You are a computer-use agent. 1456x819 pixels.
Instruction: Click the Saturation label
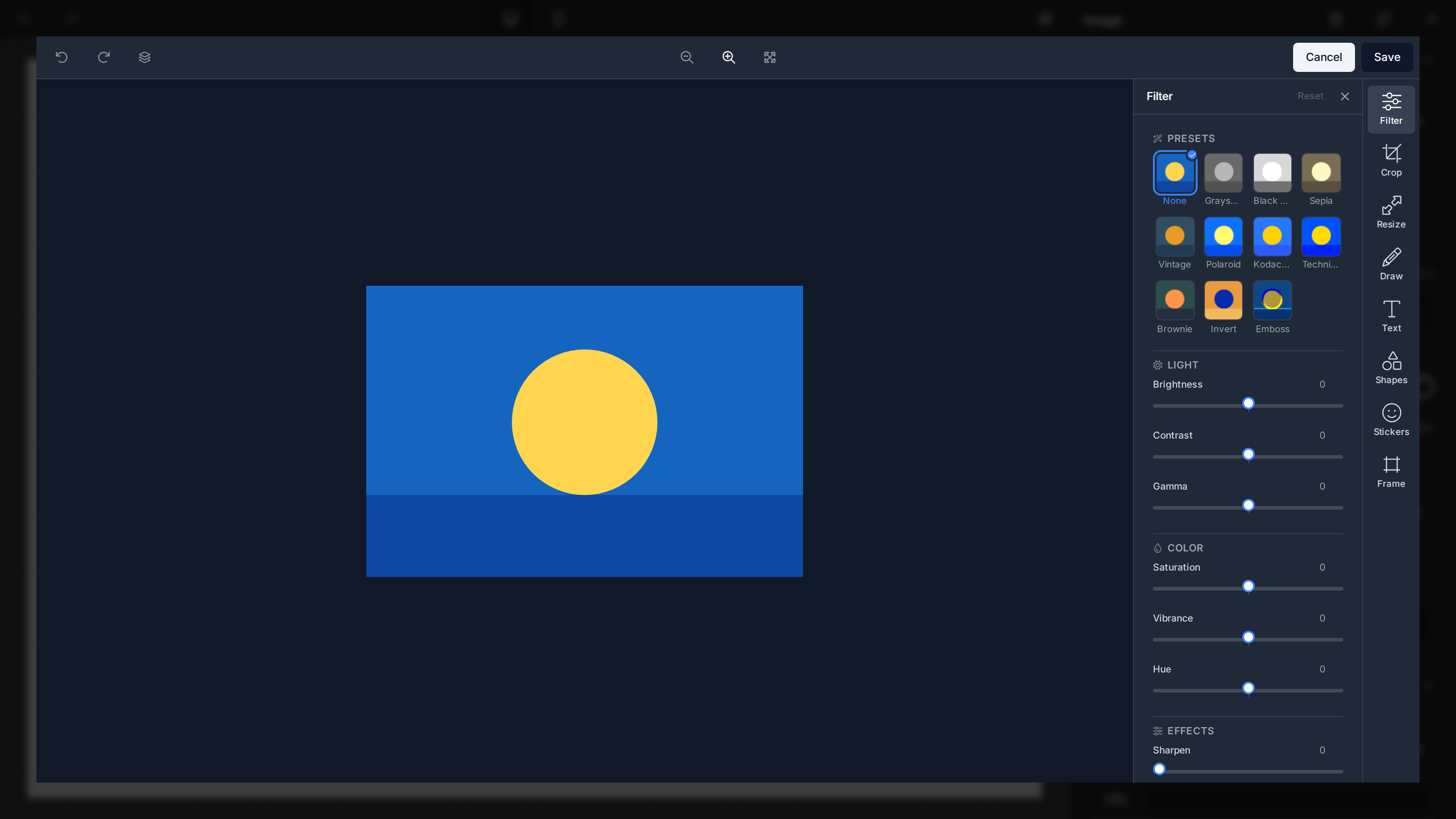(x=1176, y=567)
